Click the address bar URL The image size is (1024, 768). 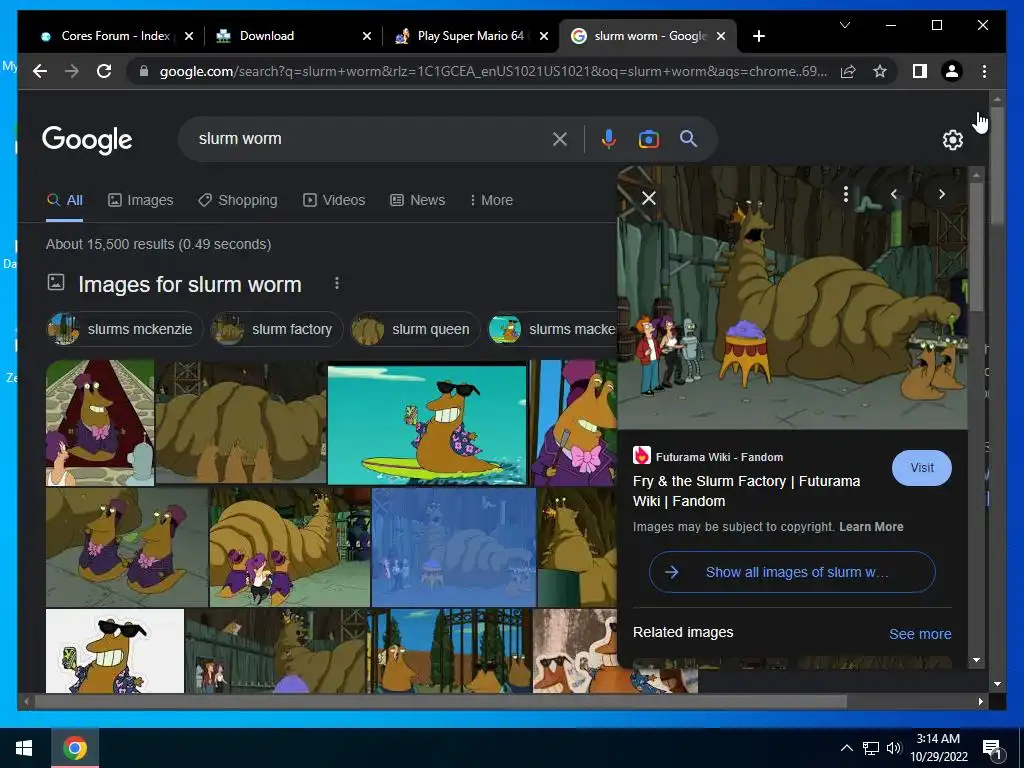point(493,71)
